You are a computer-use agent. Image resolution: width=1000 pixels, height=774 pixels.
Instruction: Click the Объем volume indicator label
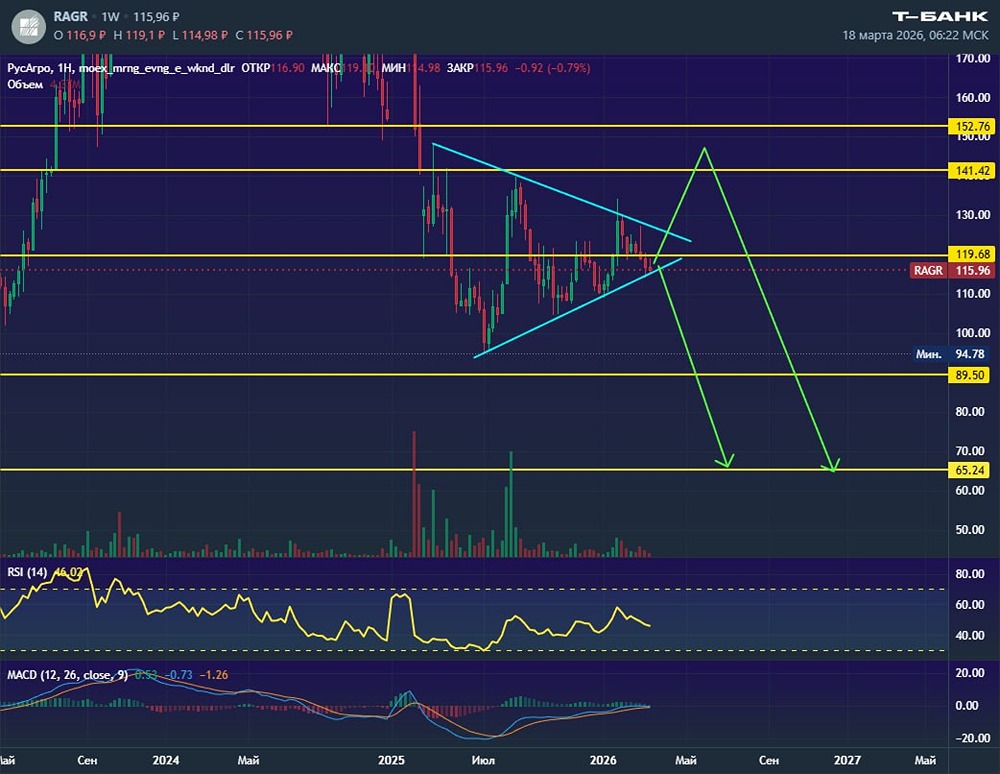(25, 84)
